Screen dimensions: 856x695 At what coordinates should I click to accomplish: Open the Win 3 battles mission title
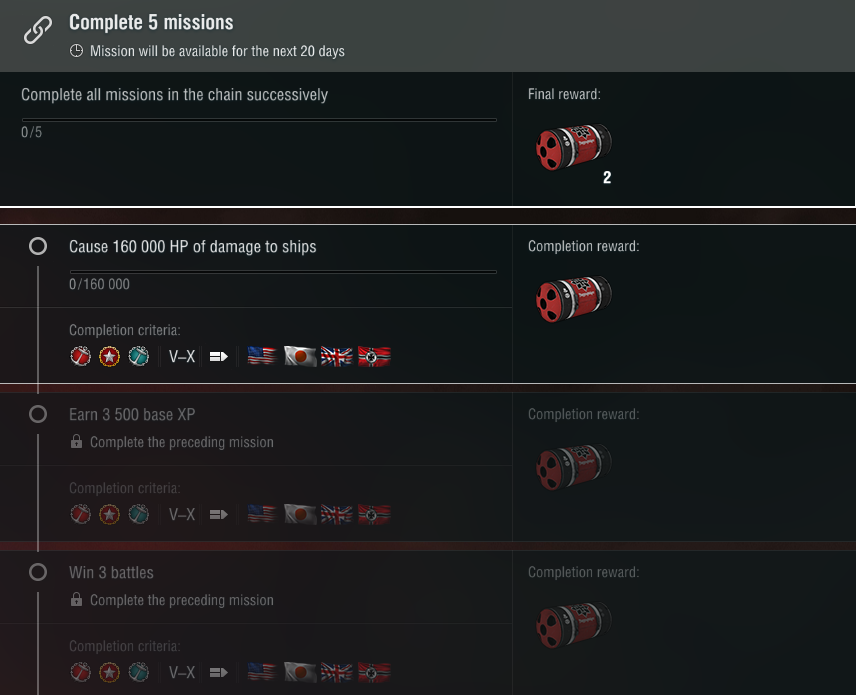pos(111,573)
